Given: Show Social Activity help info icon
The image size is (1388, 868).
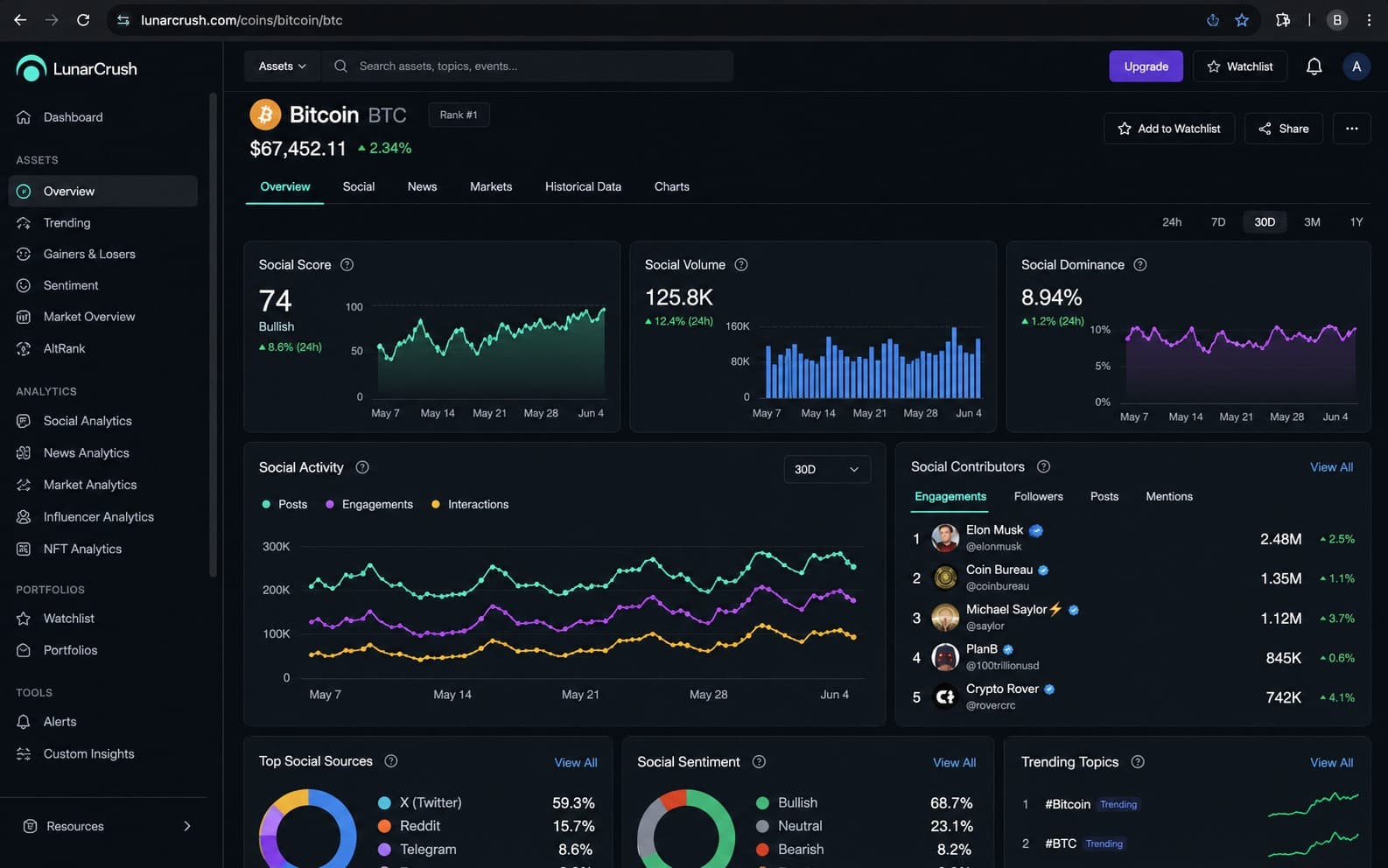Looking at the screenshot, I should click(362, 467).
